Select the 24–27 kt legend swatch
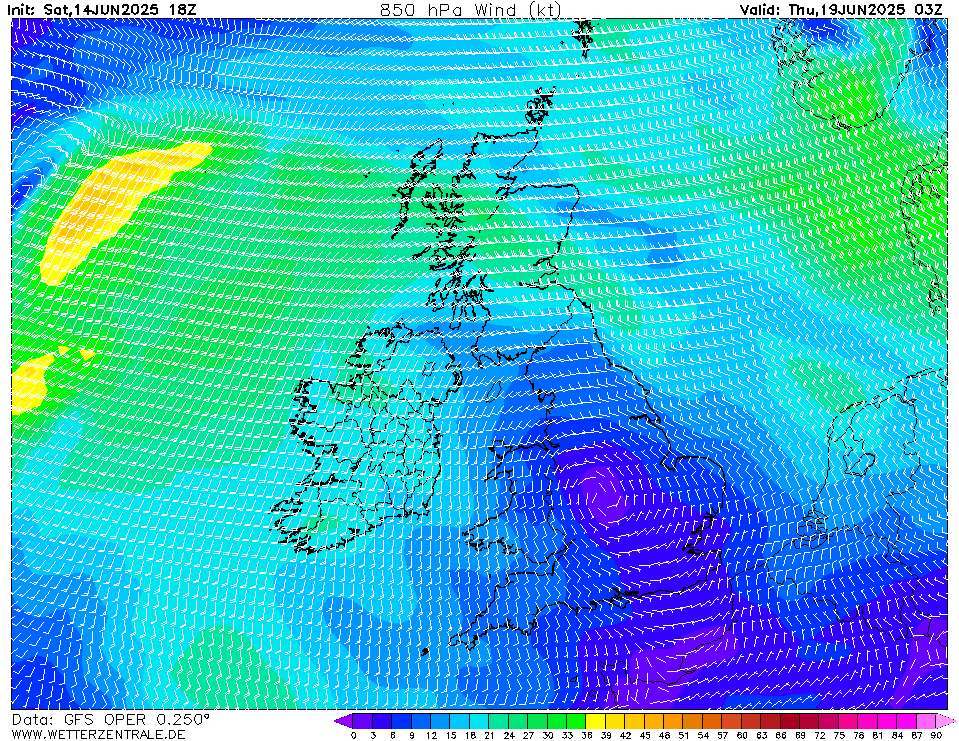The width and height of the screenshot is (959, 741). click(x=519, y=721)
